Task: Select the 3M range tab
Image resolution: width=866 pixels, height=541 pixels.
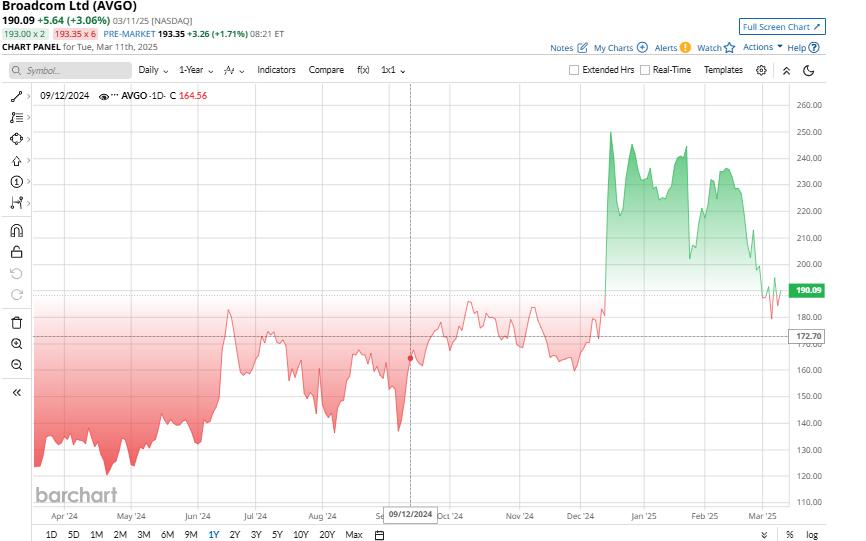Action: (x=144, y=534)
